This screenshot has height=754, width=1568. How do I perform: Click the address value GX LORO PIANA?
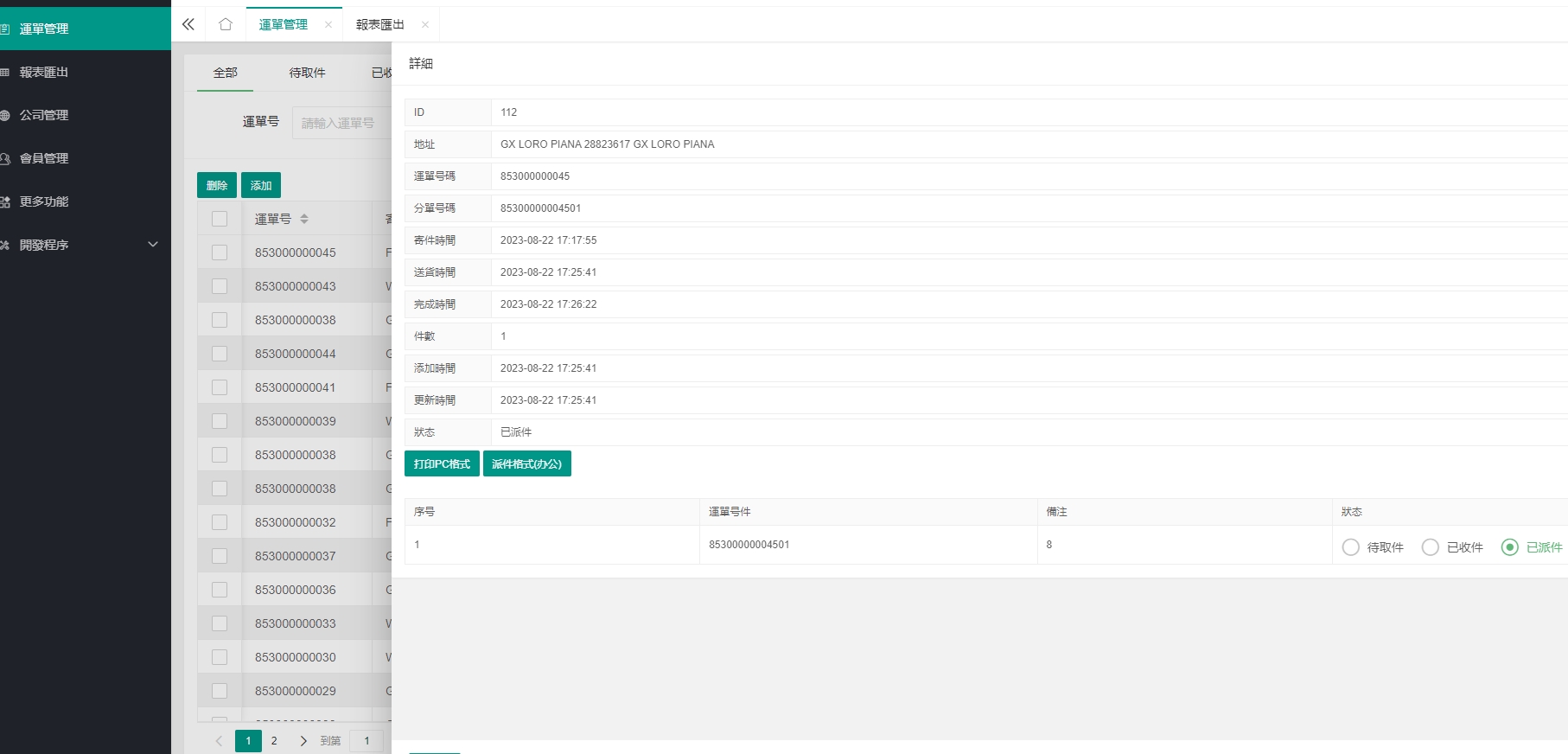point(608,144)
